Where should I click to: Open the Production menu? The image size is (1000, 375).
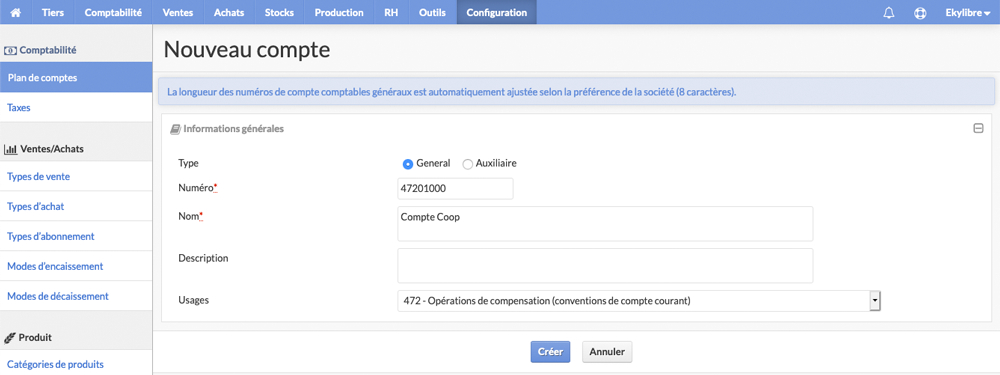[339, 12]
